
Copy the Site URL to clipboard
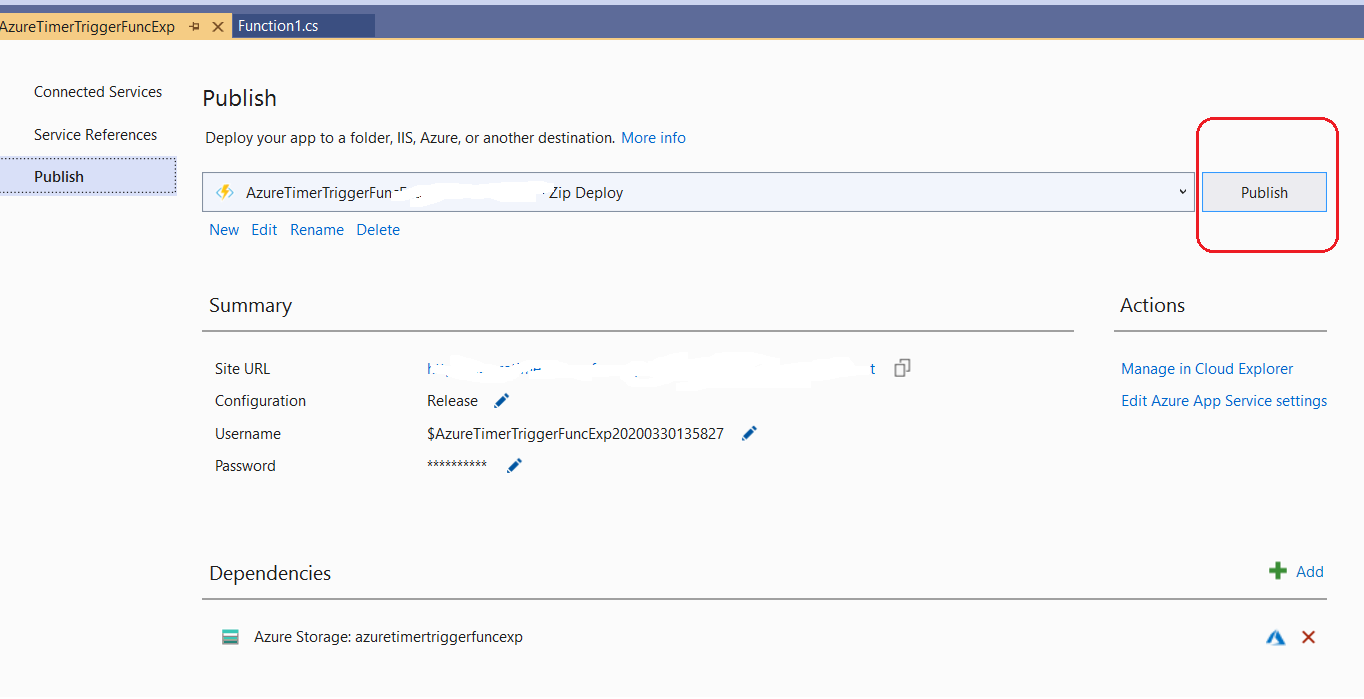click(x=902, y=368)
